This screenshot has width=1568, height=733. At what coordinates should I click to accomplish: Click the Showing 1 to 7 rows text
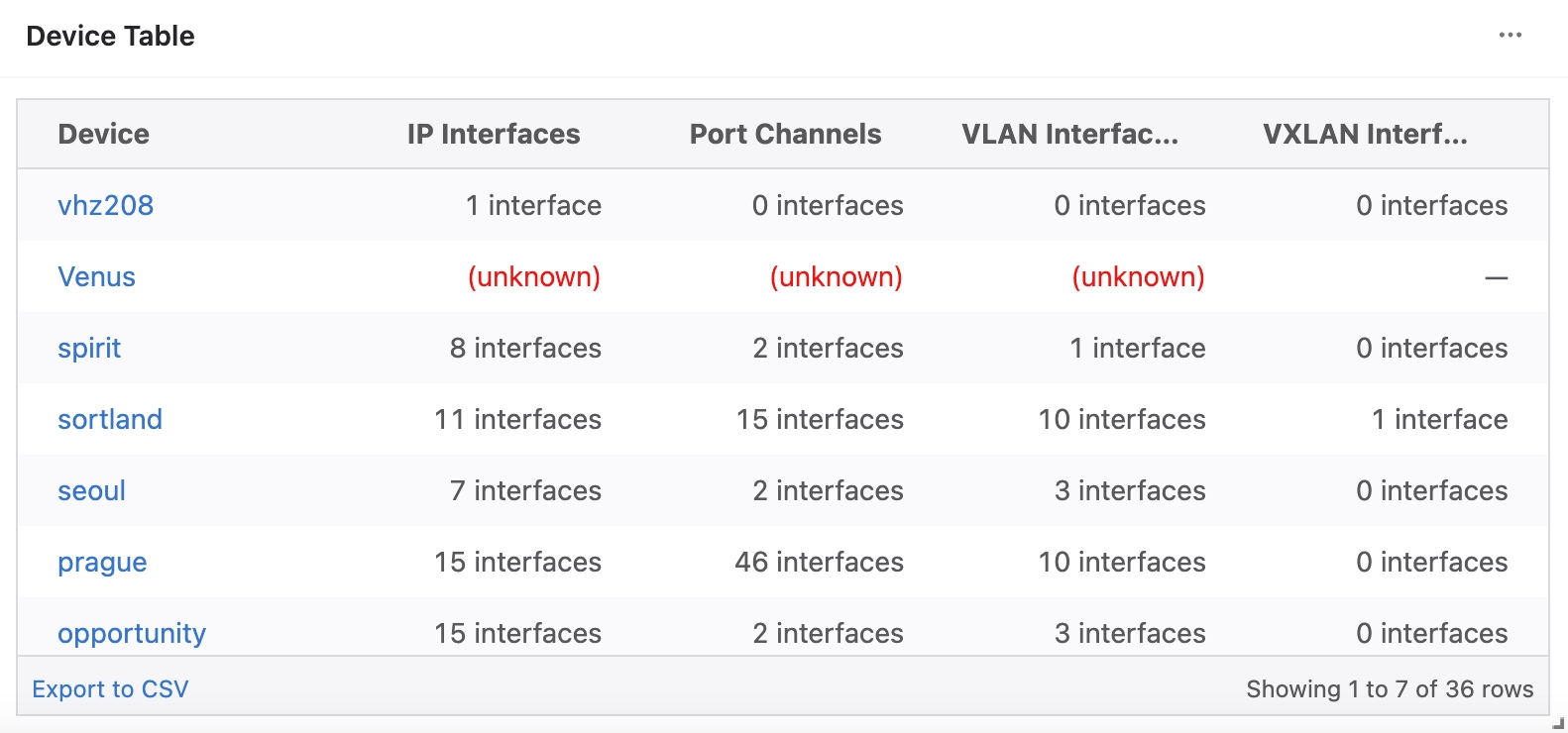(x=1390, y=688)
